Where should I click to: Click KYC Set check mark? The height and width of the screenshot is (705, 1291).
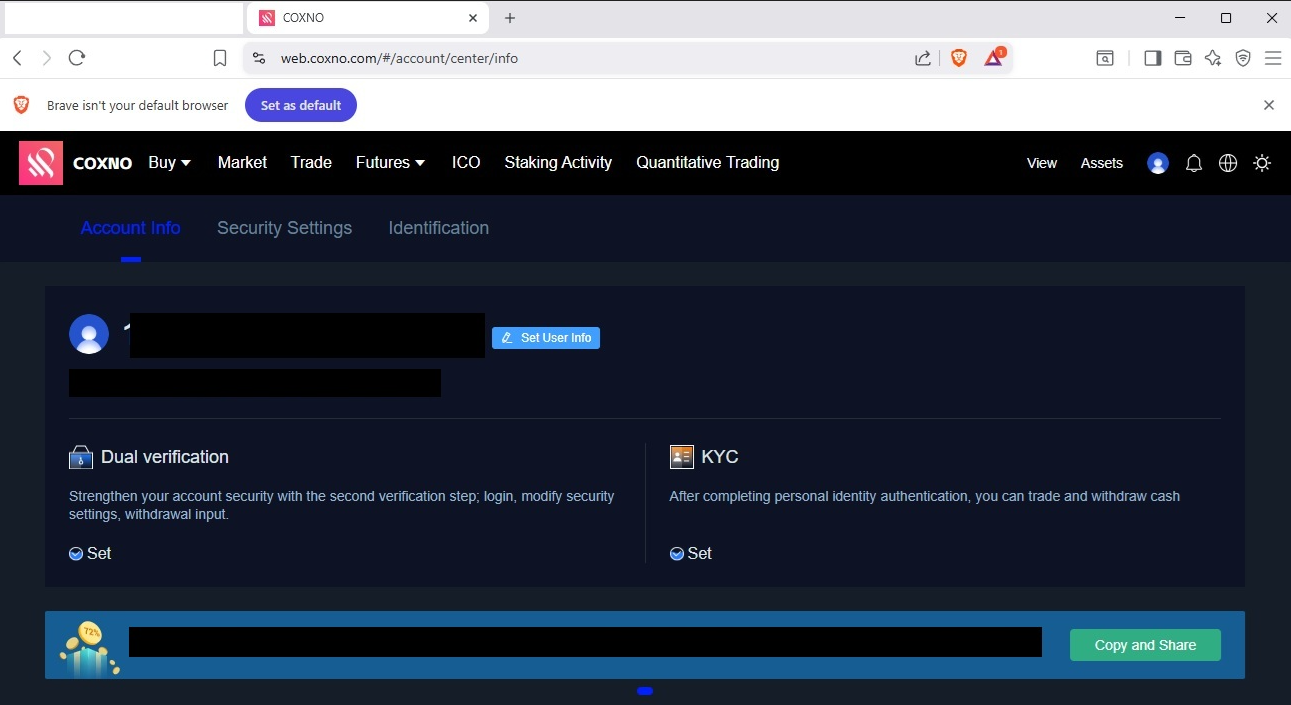(677, 553)
